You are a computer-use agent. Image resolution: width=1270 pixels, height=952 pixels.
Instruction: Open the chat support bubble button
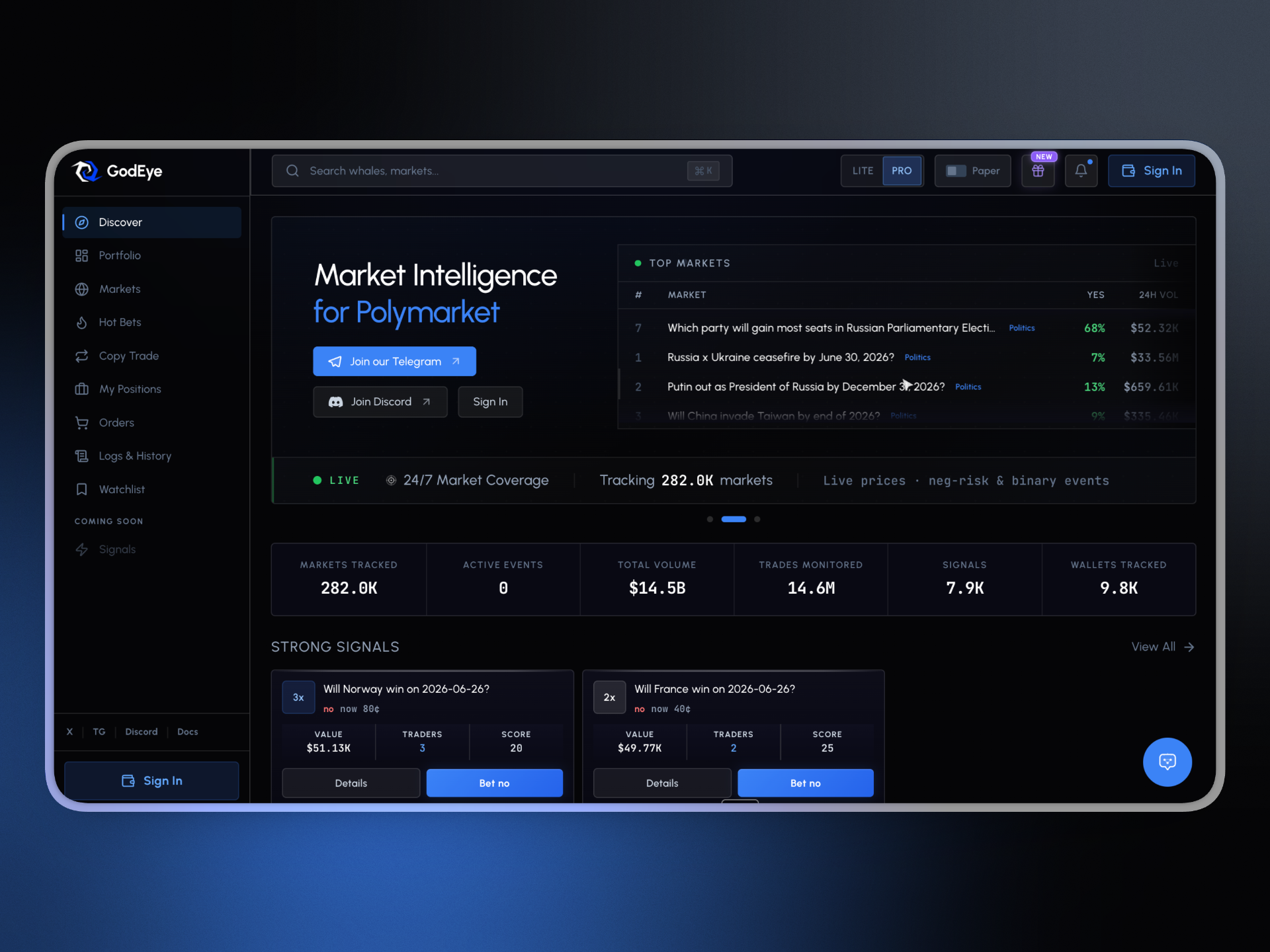click(x=1167, y=762)
